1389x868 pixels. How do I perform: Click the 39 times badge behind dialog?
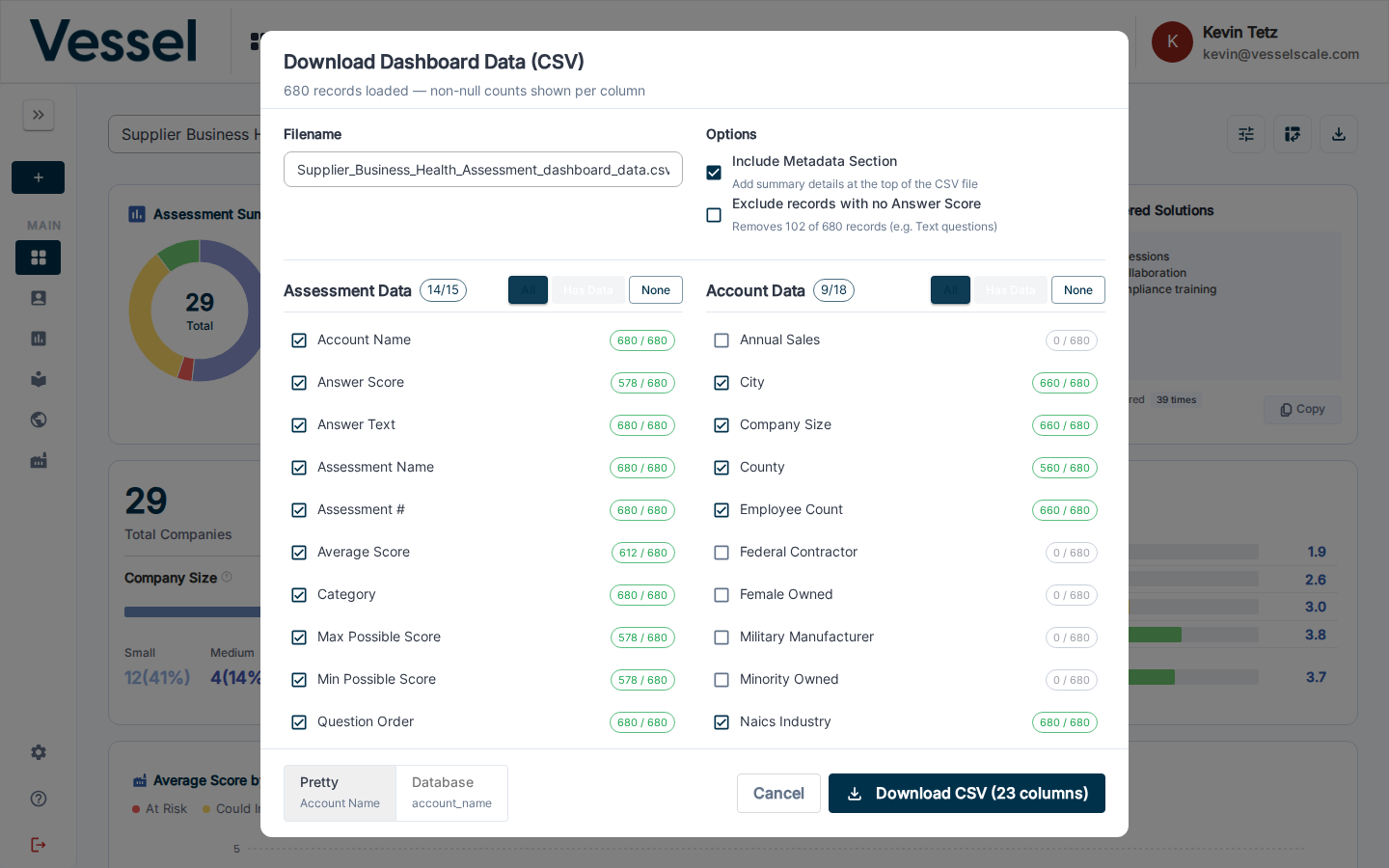[x=1176, y=400]
